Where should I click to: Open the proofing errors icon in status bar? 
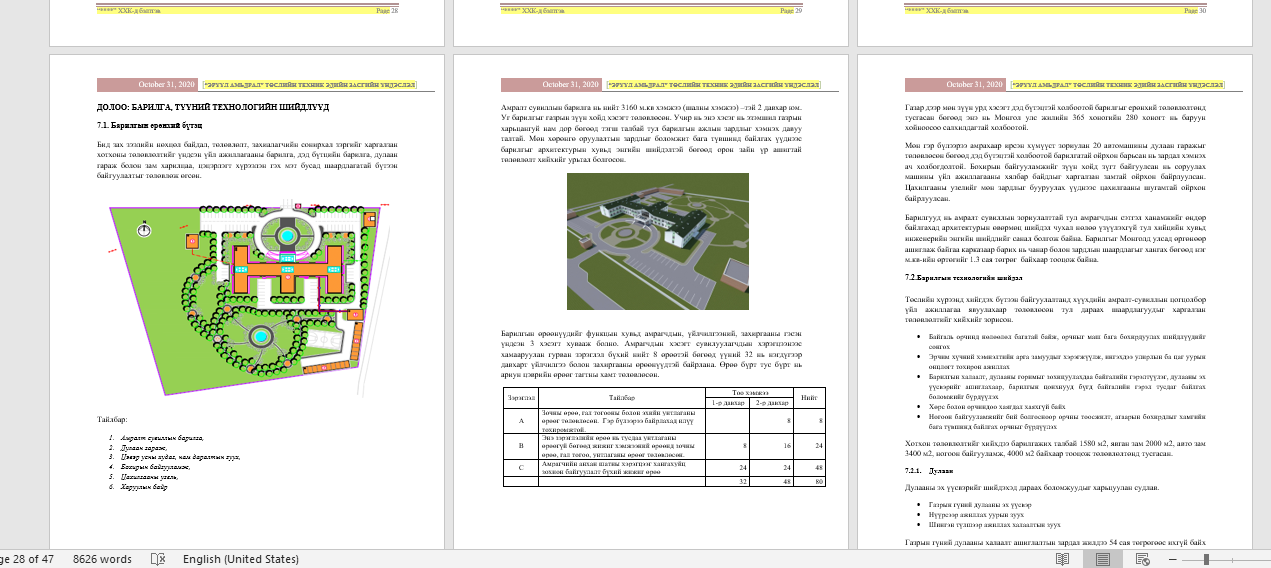(156, 559)
